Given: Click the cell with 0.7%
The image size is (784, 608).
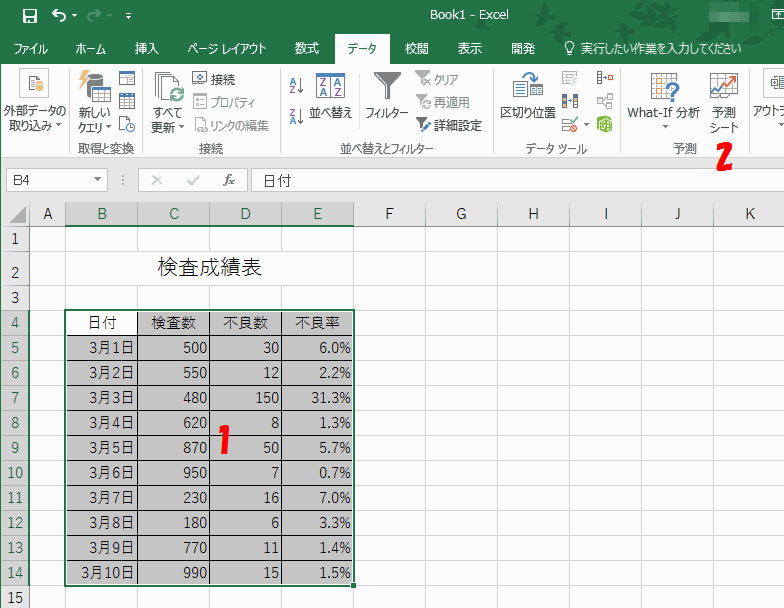Looking at the screenshot, I should (x=318, y=473).
